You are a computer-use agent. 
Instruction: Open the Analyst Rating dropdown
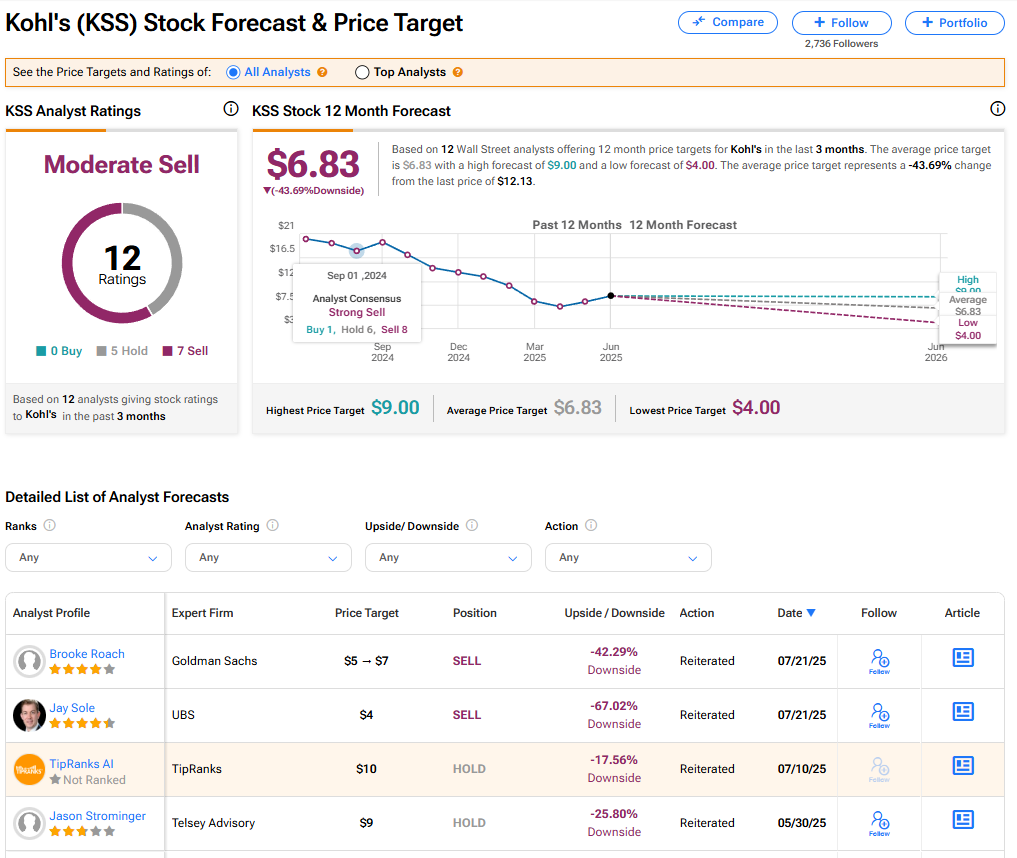click(268, 557)
